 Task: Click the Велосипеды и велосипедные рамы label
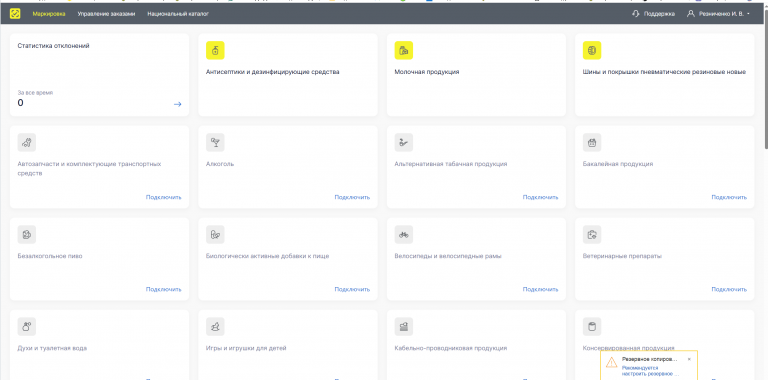point(448,256)
